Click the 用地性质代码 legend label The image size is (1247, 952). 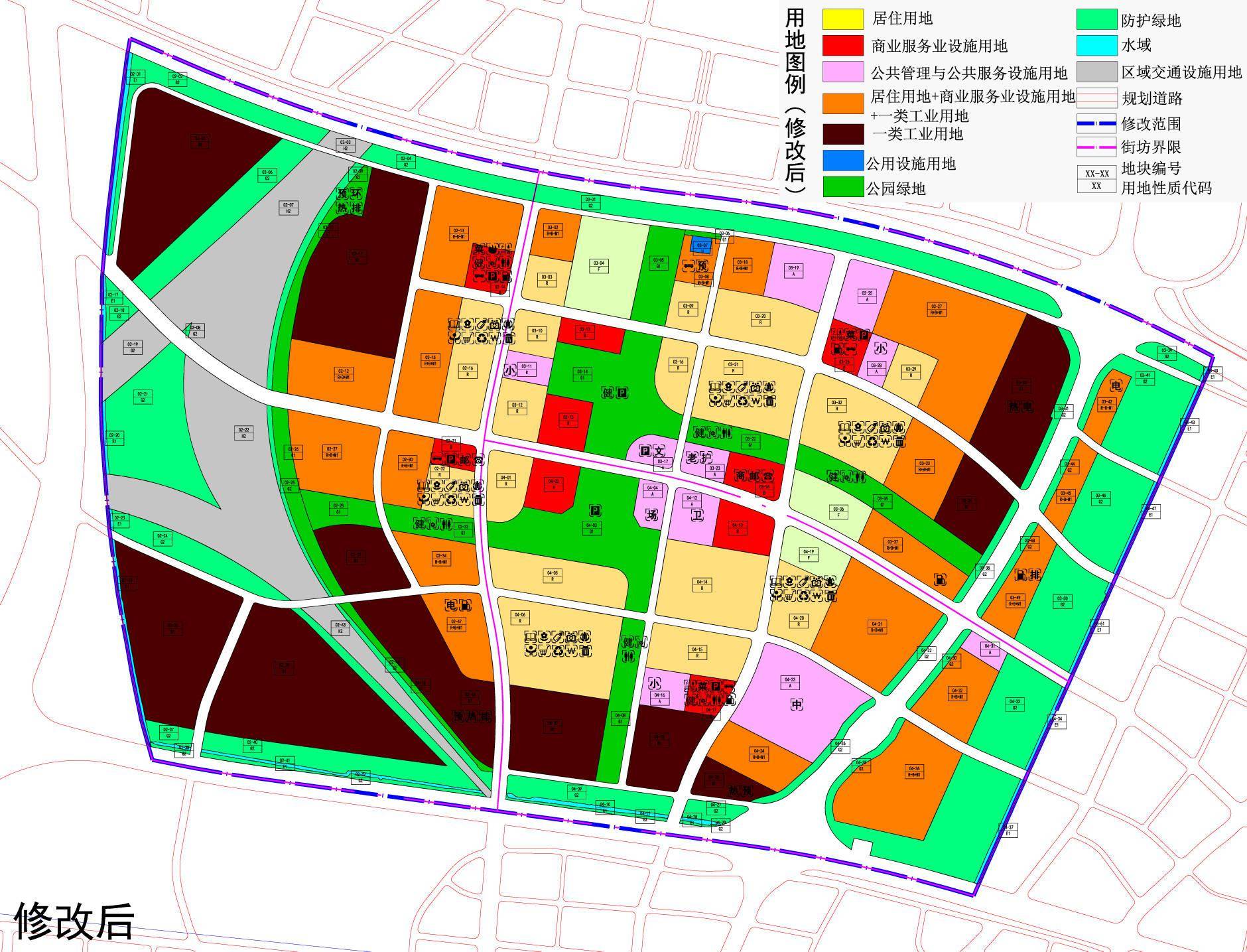tap(1167, 188)
